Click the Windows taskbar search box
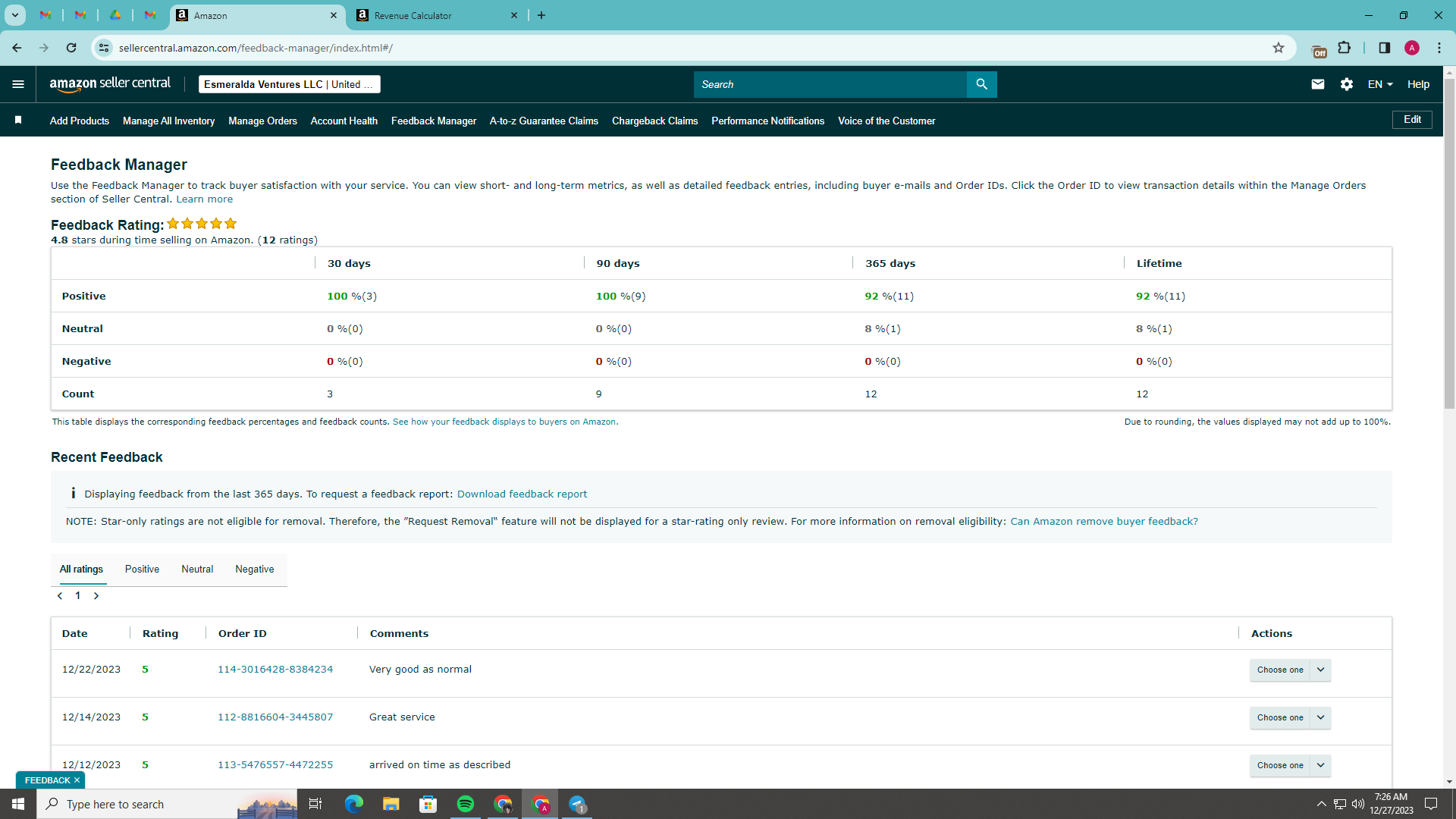 click(167, 804)
